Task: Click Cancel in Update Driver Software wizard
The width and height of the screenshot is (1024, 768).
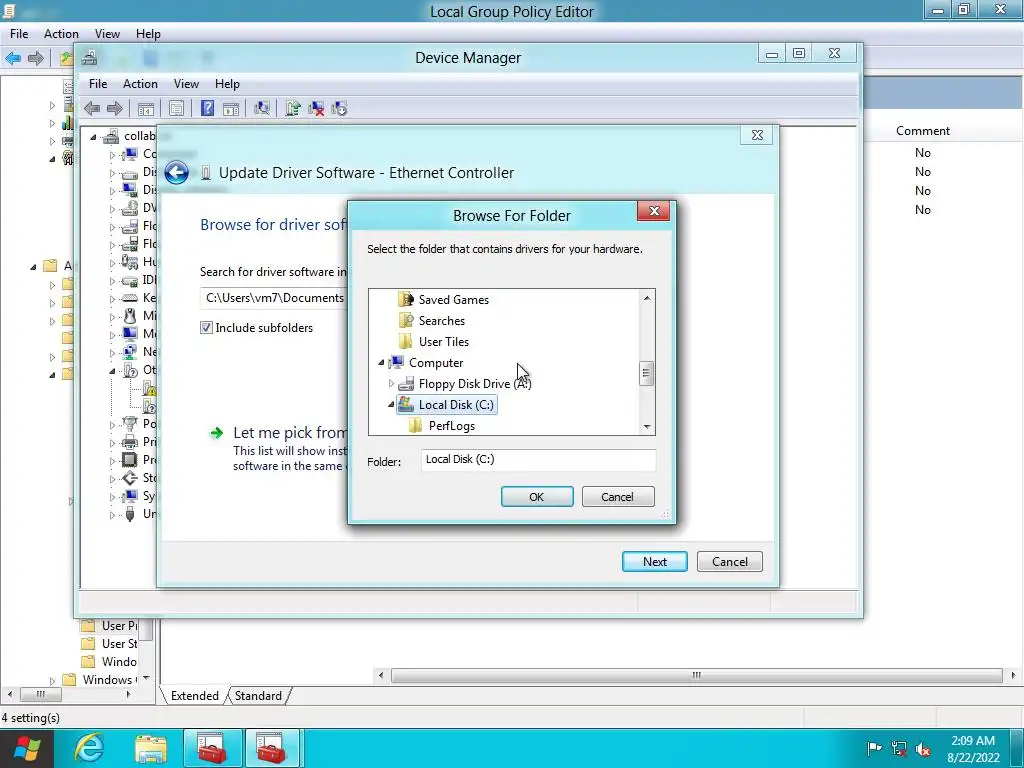Action: pyautogui.click(x=729, y=562)
